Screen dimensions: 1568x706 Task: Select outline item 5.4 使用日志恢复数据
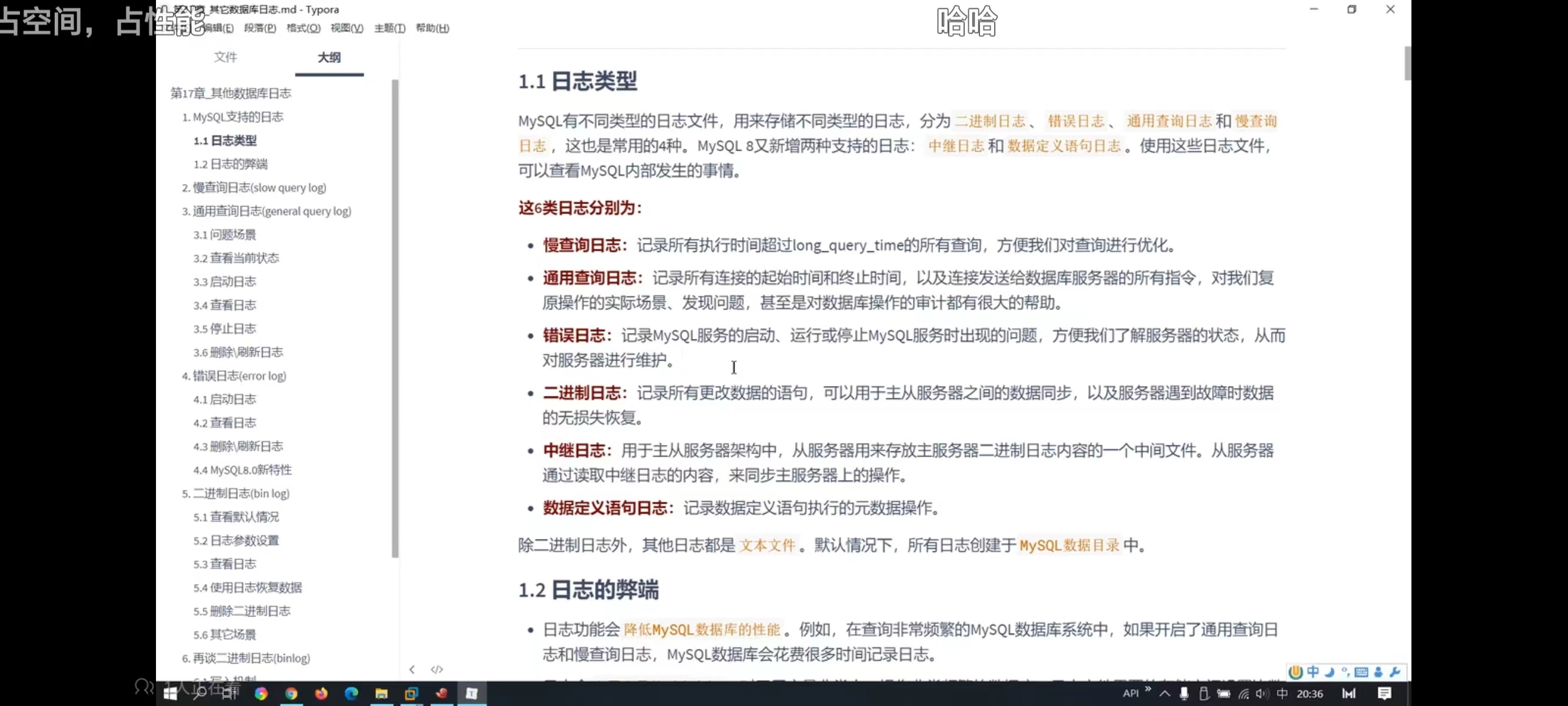pyautogui.click(x=248, y=588)
